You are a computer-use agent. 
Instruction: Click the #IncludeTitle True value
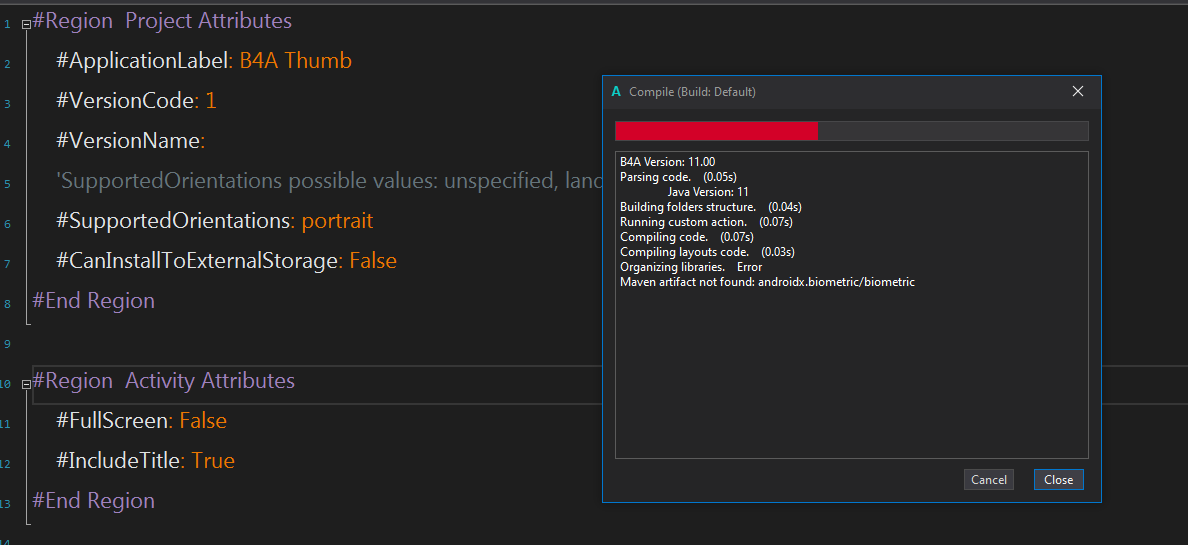click(213, 461)
